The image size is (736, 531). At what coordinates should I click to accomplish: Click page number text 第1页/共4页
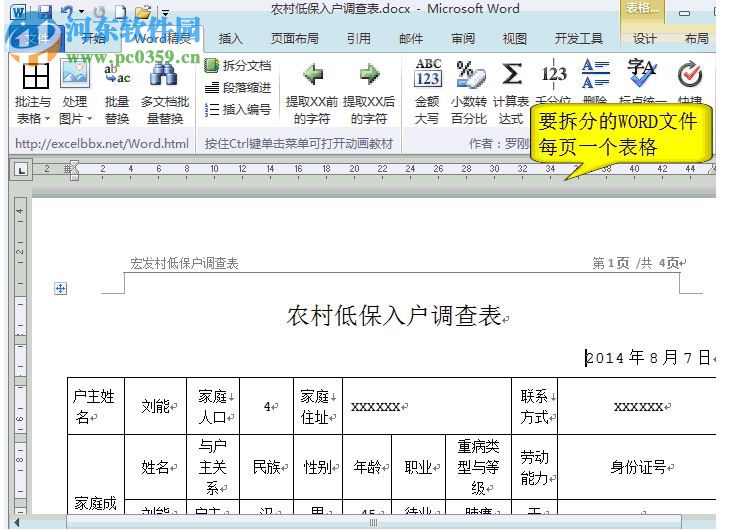tap(636, 263)
